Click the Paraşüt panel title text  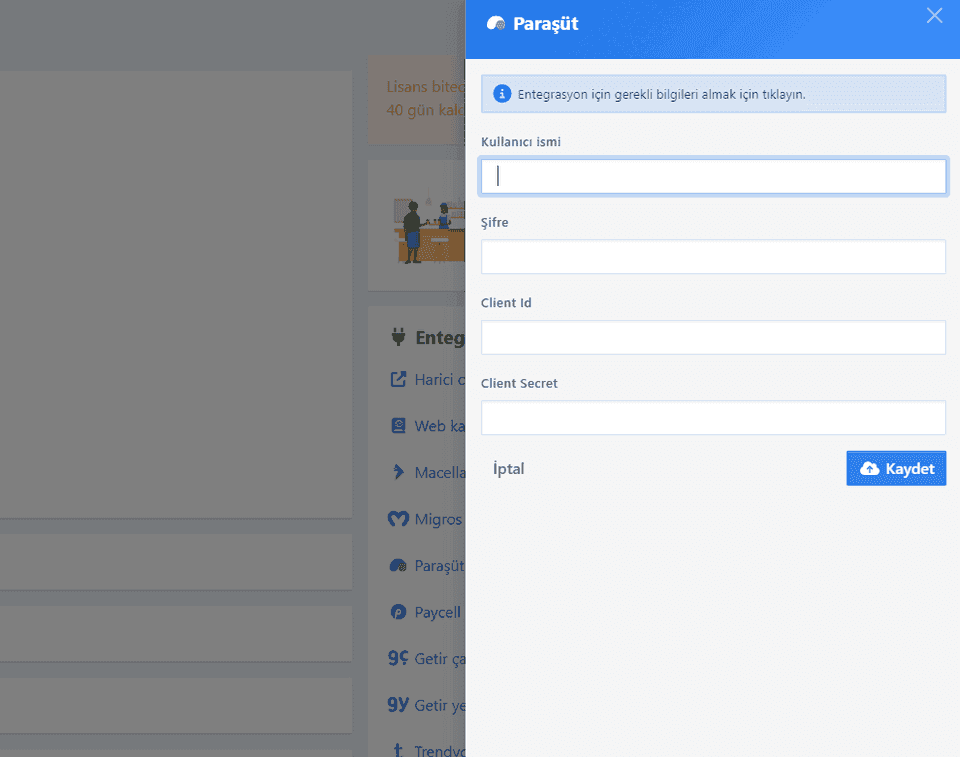point(546,24)
